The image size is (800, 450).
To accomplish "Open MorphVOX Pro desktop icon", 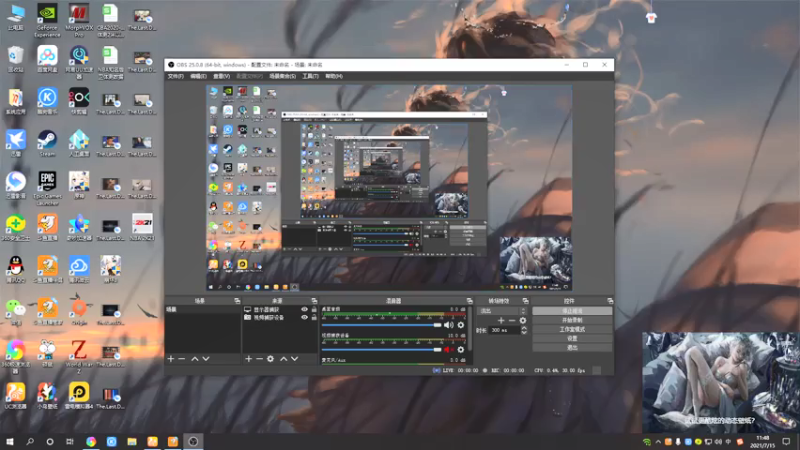I will click(x=79, y=20).
